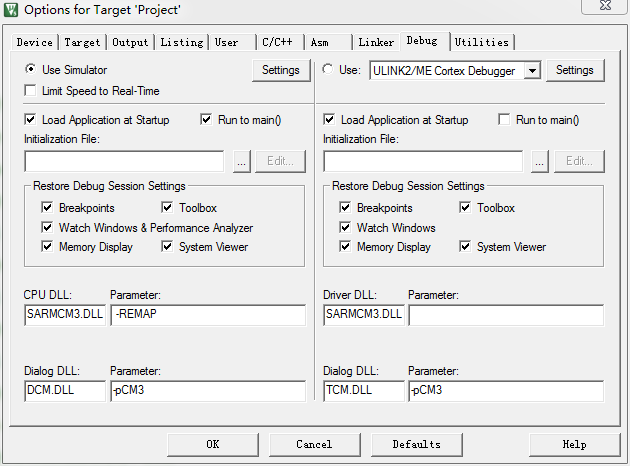The image size is (630, 466).
Task: Toggle debugger Breakpoints checkbox
Action: pyautogui.click(x=345, y=207)
